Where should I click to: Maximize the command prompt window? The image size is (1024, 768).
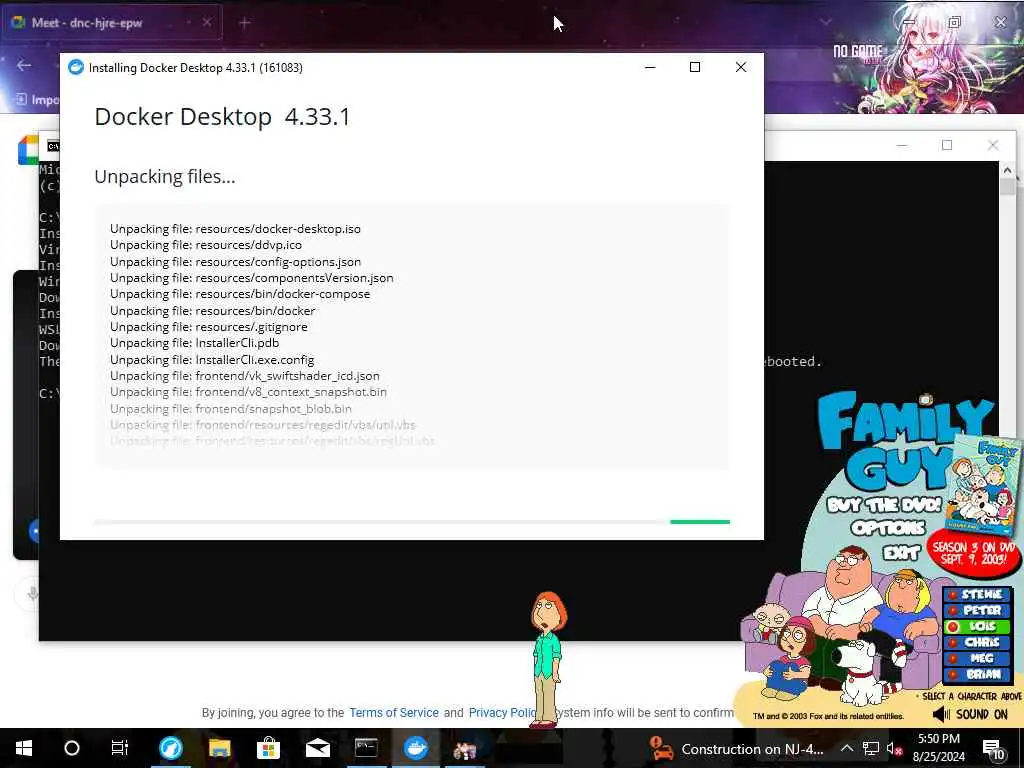coord(947,145)
